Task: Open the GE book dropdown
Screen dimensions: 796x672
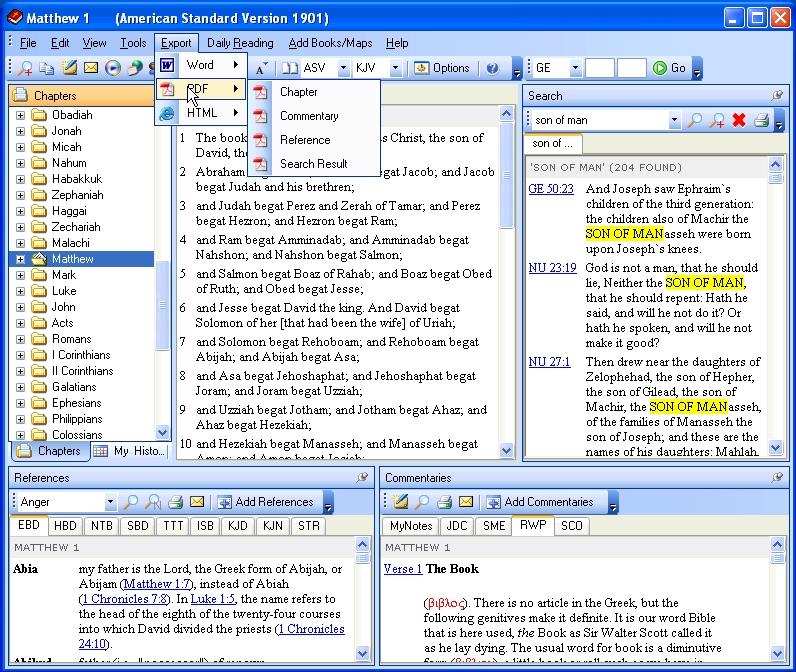Action: pyautogui.click(x=575, y=68)
